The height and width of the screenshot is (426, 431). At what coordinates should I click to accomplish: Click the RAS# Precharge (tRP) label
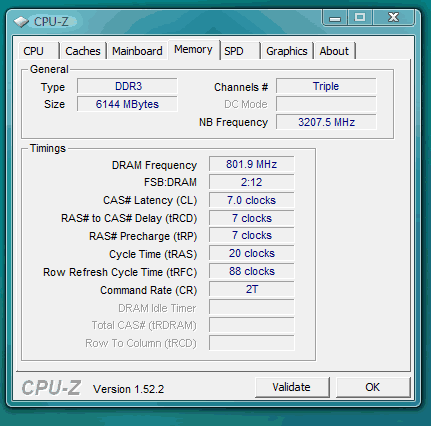(x=143, y=236)
